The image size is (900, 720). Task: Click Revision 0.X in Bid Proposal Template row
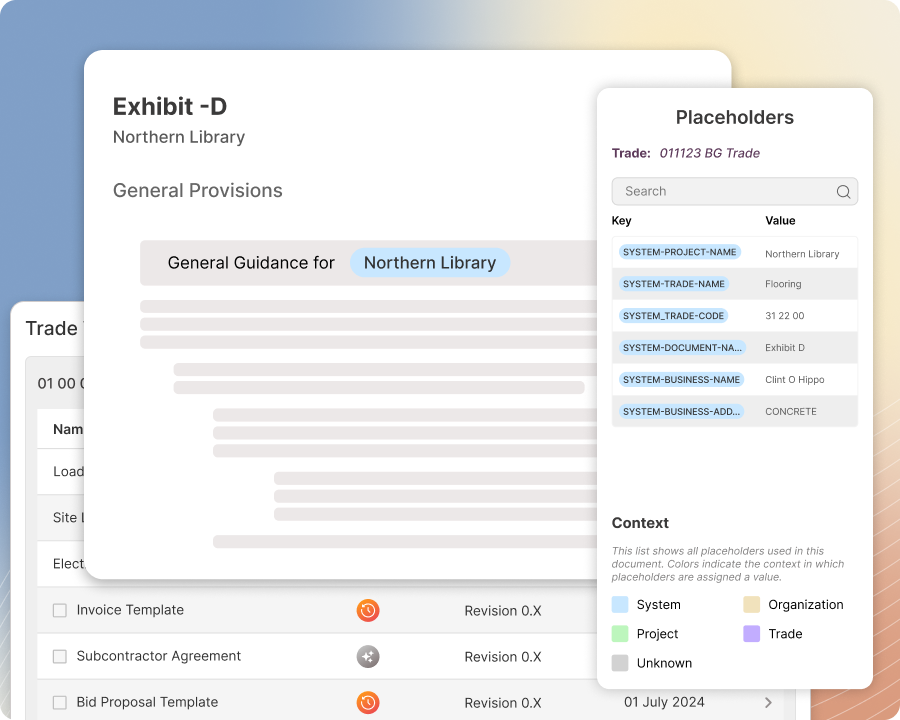pyautogui.click(x=503, y=703)
